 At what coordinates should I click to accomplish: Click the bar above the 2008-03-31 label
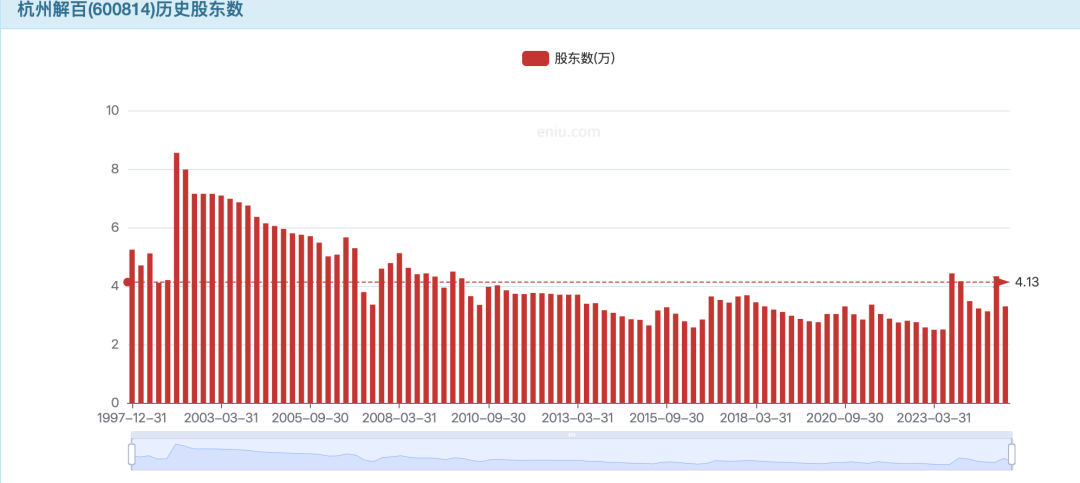tap(399, 328)
